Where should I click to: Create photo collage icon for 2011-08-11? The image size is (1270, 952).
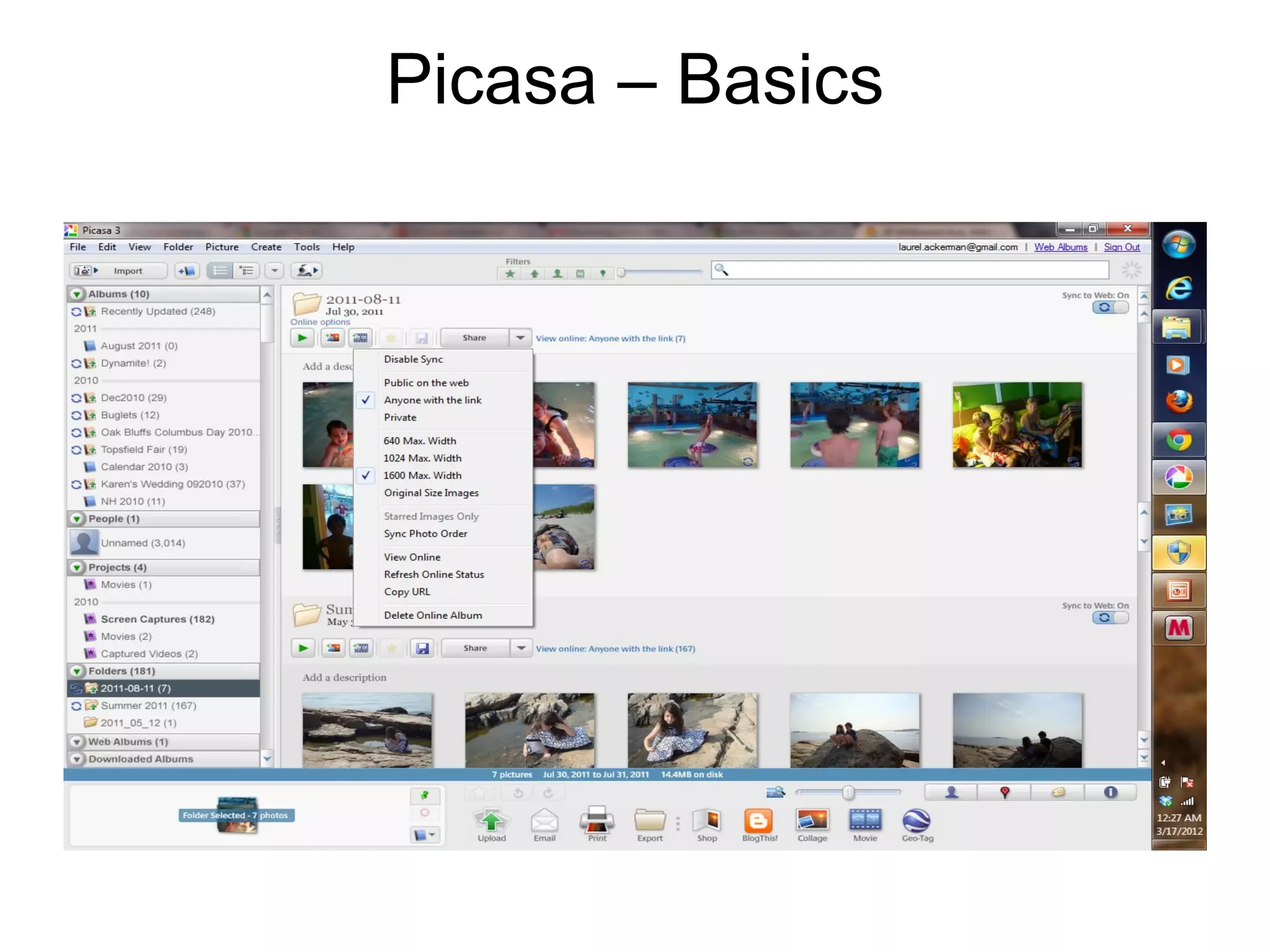pos(333,338)
